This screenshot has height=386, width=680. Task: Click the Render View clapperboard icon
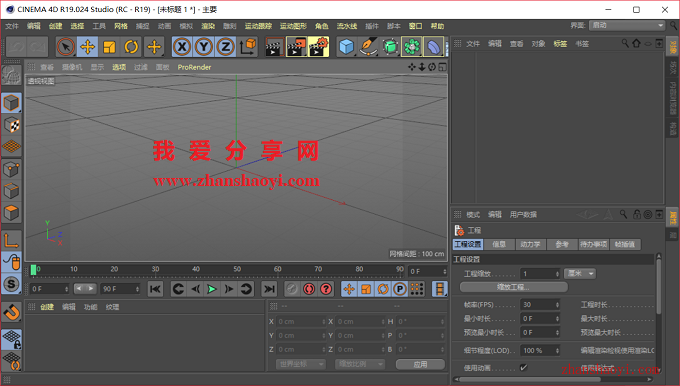tap(274, 47)
